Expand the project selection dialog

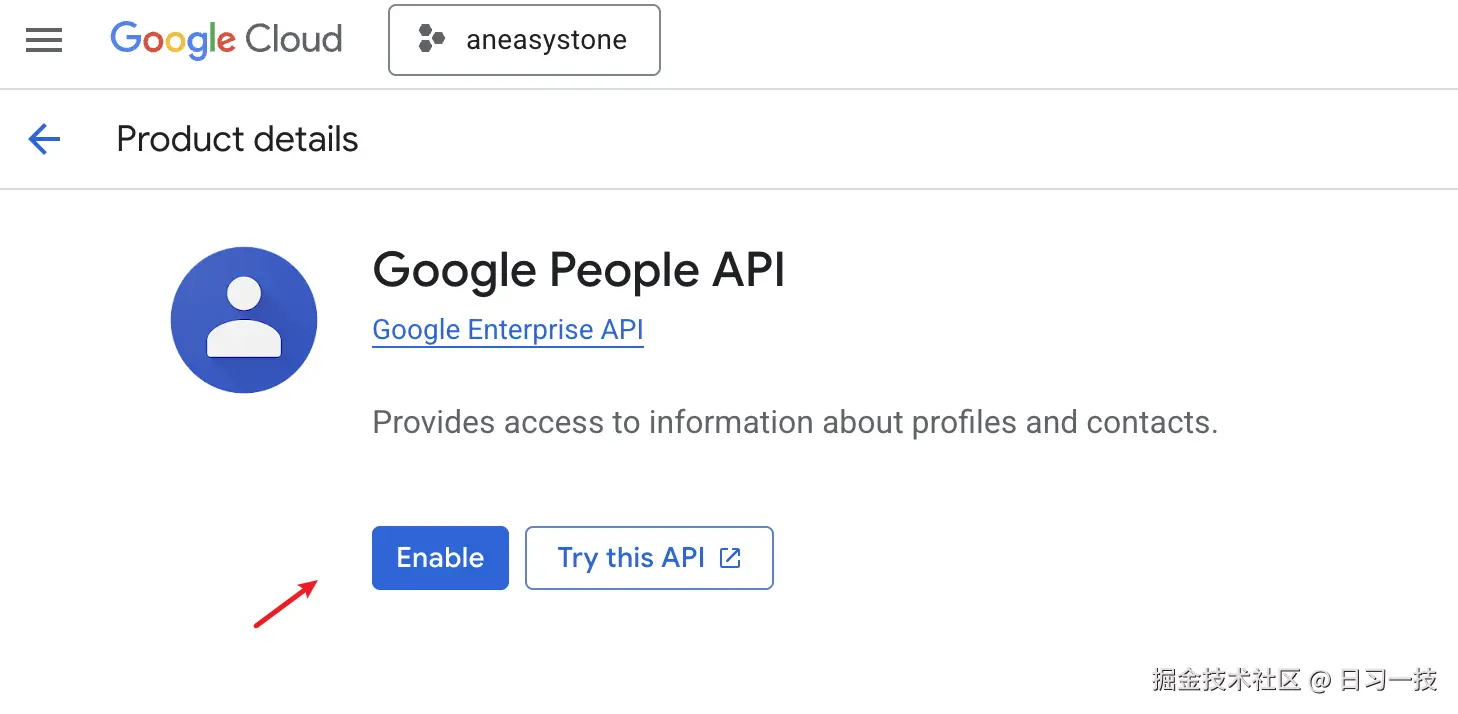tap(524, 40)
